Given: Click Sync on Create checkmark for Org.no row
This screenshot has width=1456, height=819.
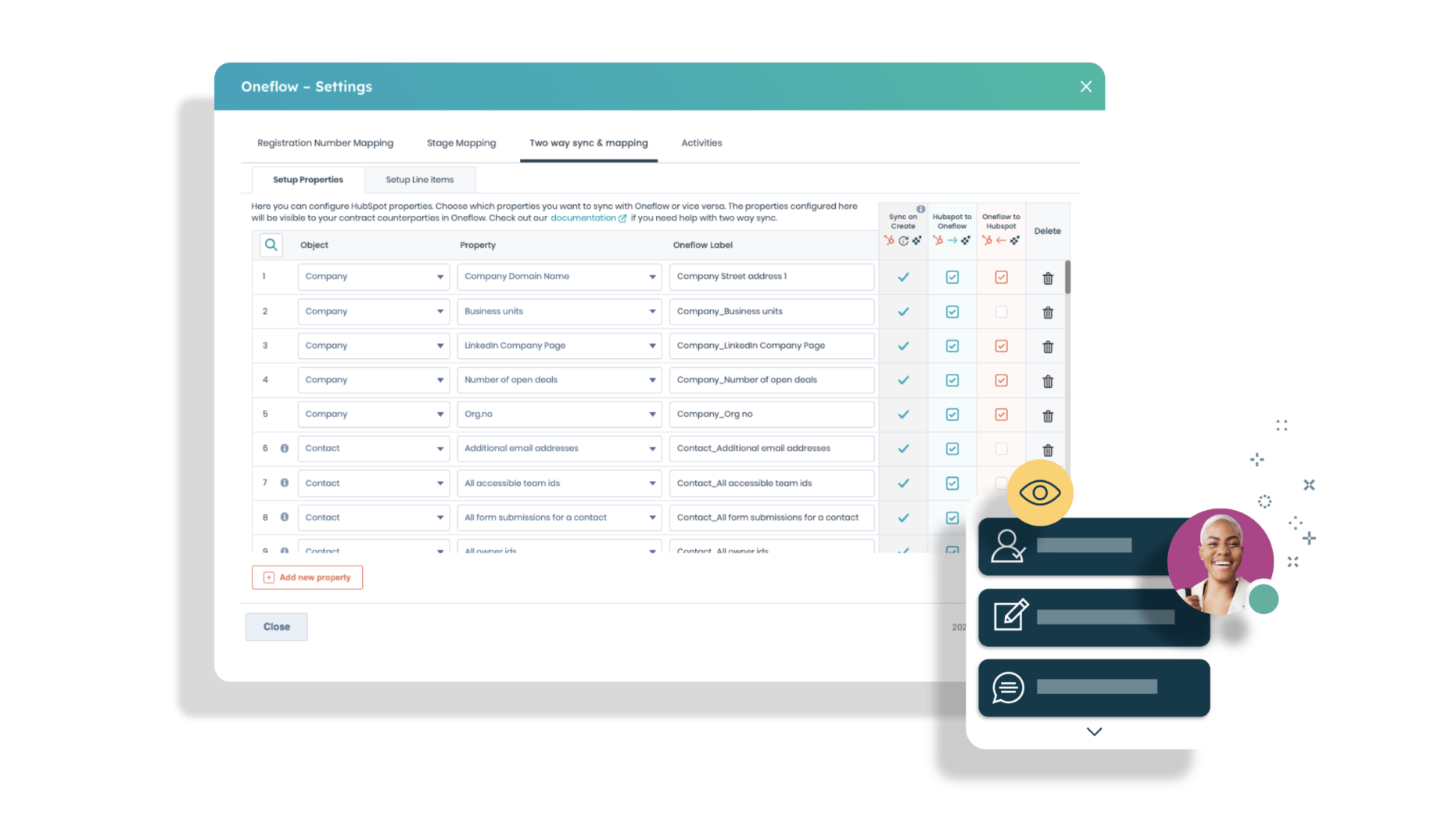Looking at the screenshot, I should (x=903, y=415).
